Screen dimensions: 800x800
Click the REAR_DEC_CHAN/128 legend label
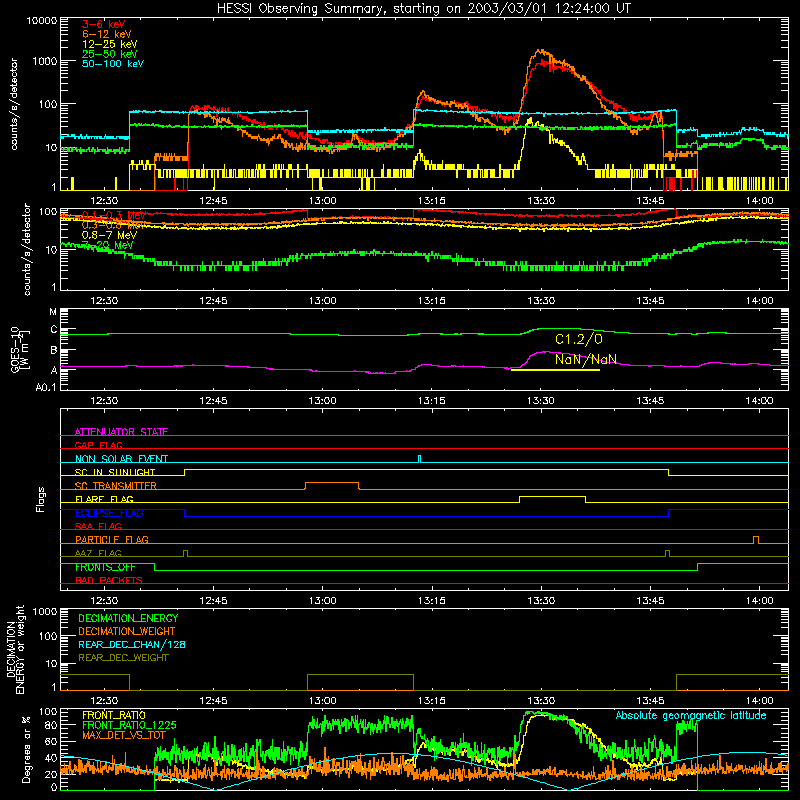point(132,644)
